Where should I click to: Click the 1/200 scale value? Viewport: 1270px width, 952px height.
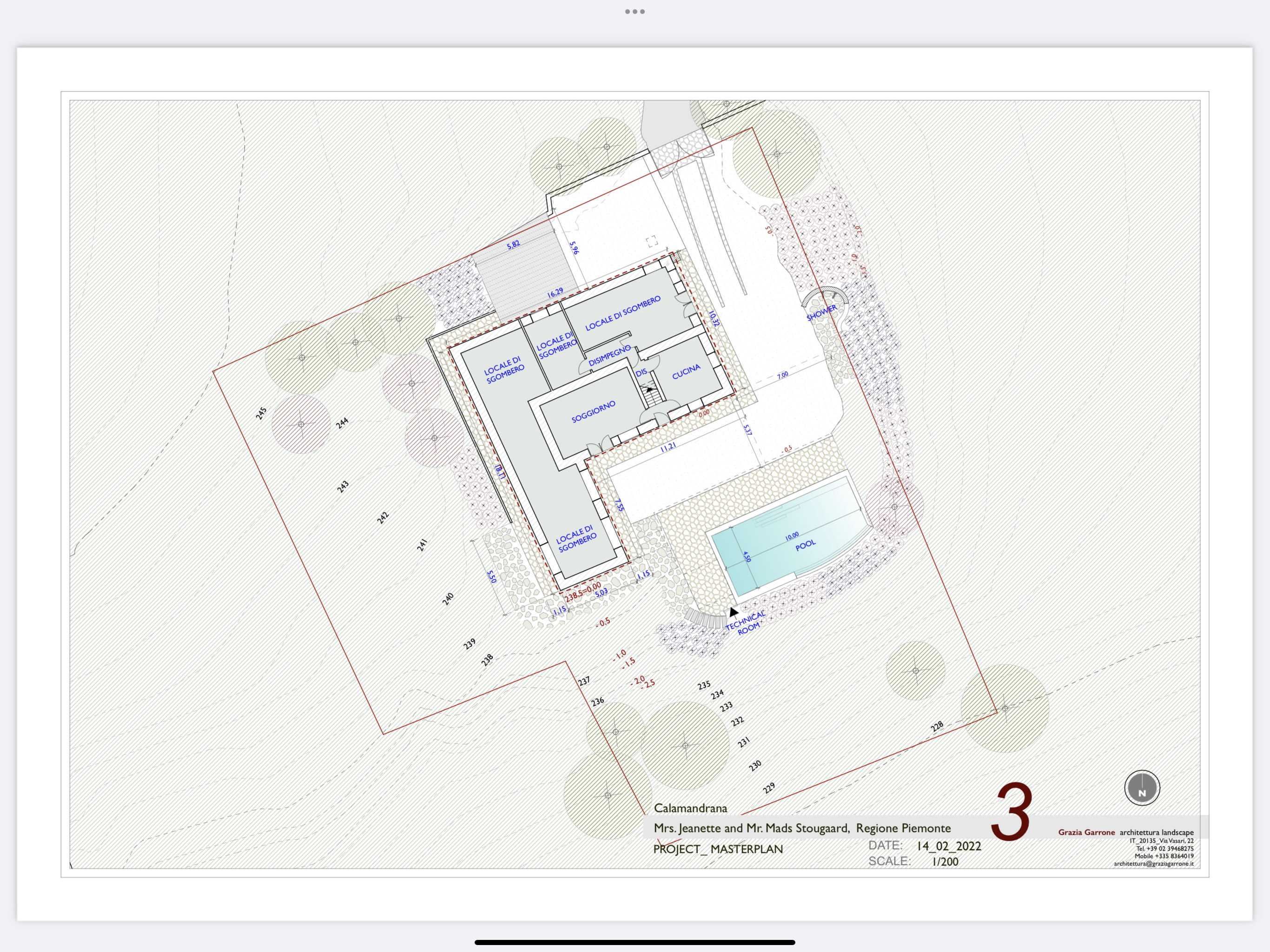[x=945, y=861]
